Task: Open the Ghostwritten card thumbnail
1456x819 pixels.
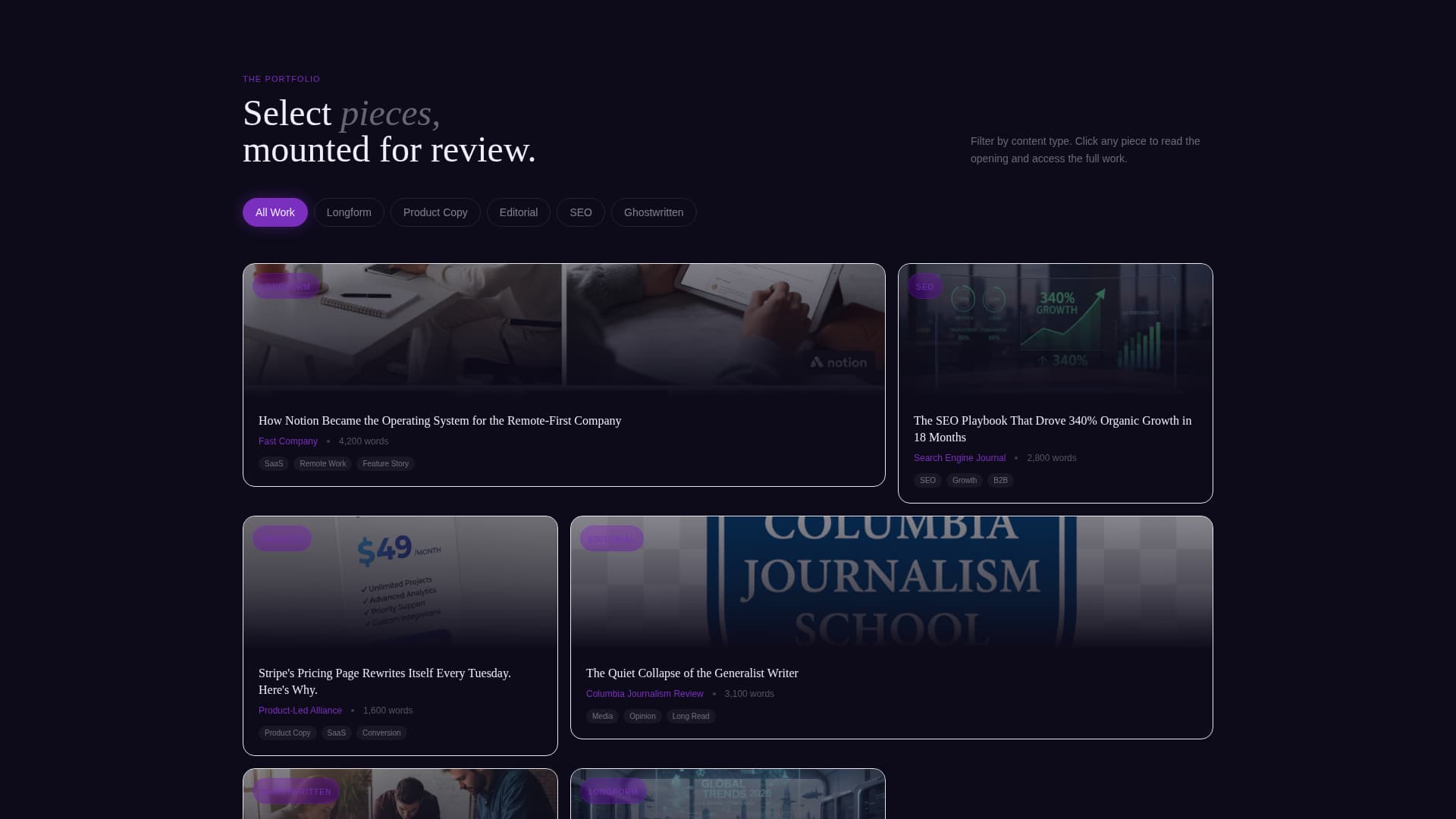Action: coord(400,794)
